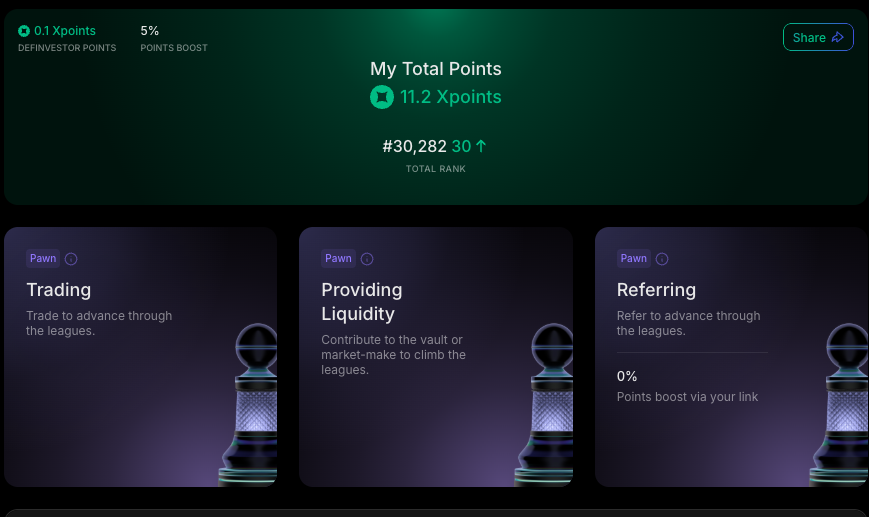Click the info icon on Trading card
869x517 pixels.
71,259
